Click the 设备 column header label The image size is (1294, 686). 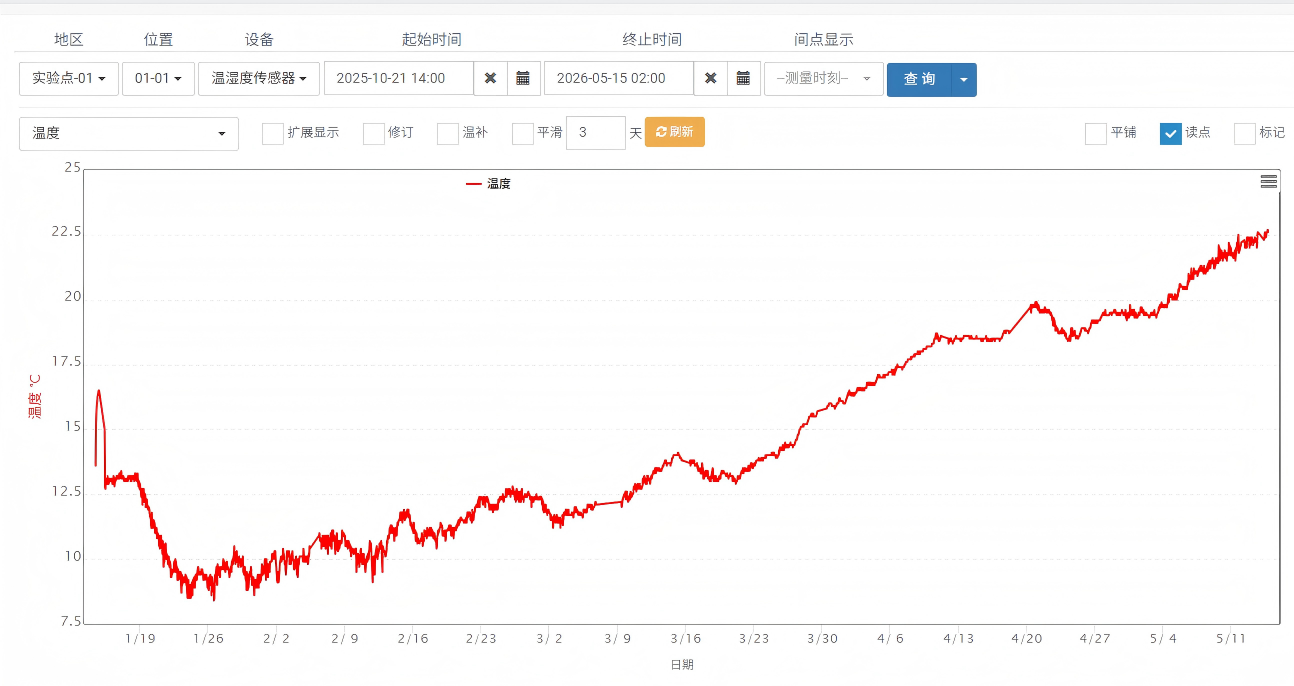point(259,40)
